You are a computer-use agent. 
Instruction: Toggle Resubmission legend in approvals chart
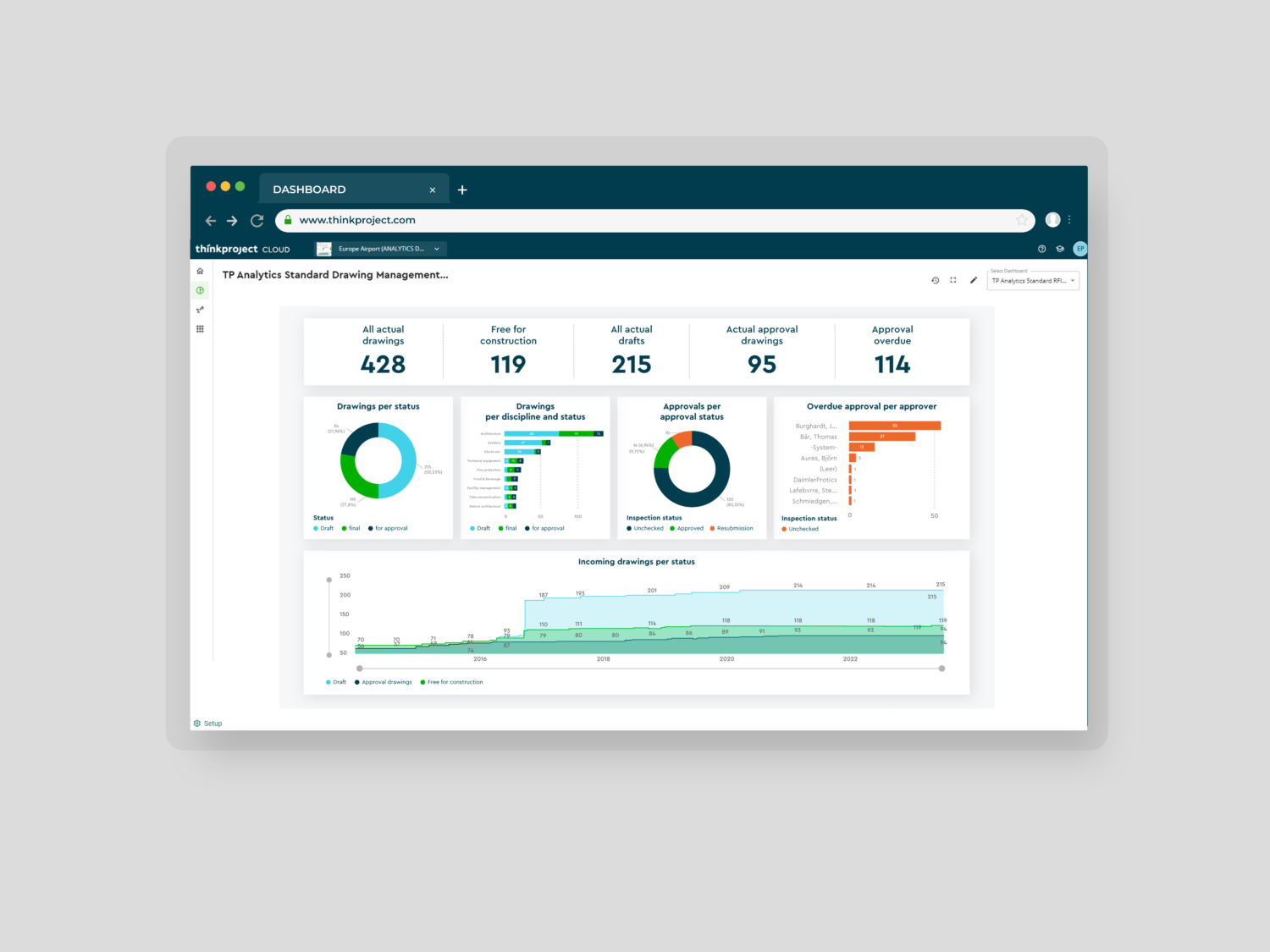[x=732, y=528]
